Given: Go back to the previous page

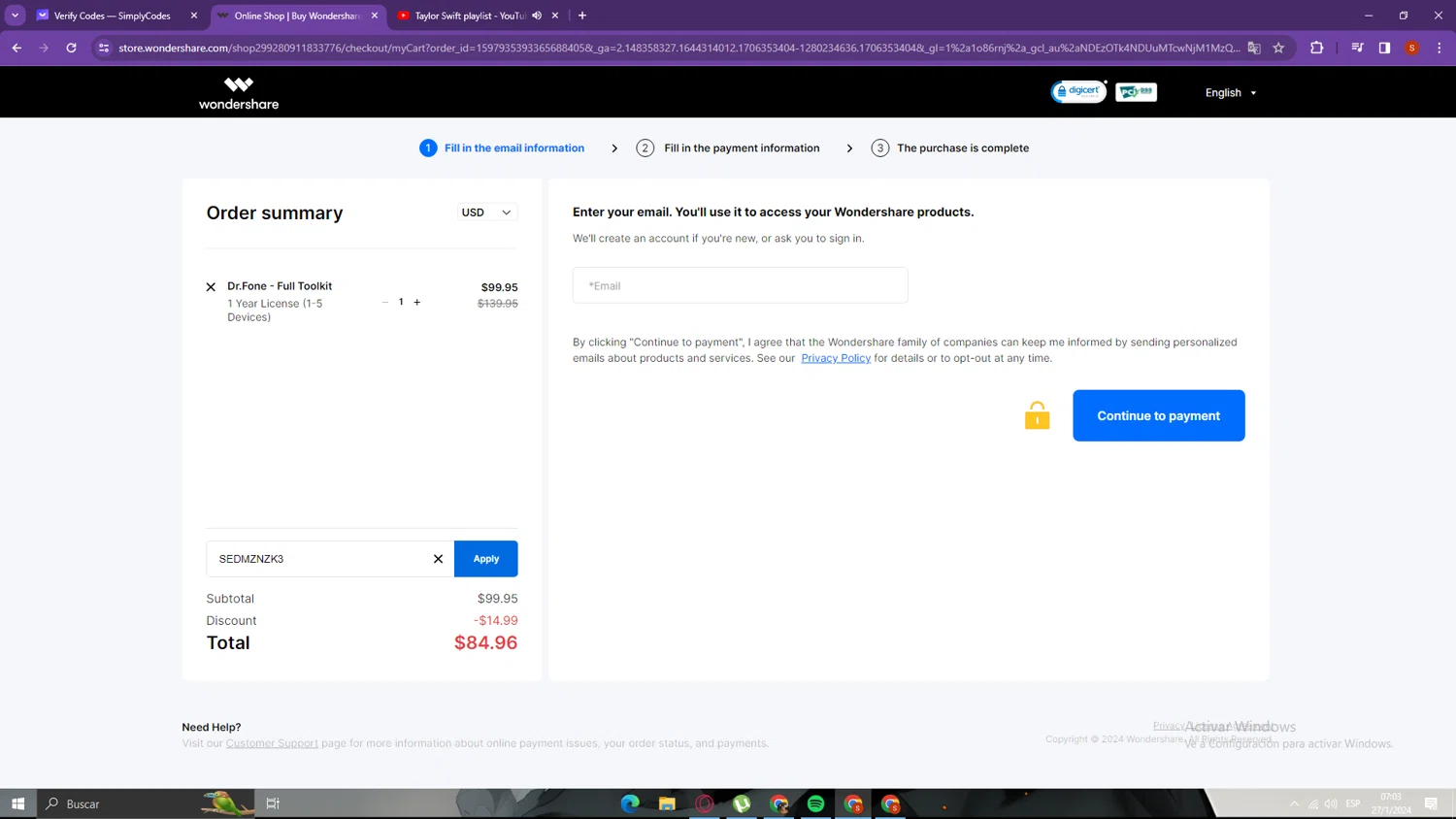Looking at the screenshot, I should [x=17, y=48].
